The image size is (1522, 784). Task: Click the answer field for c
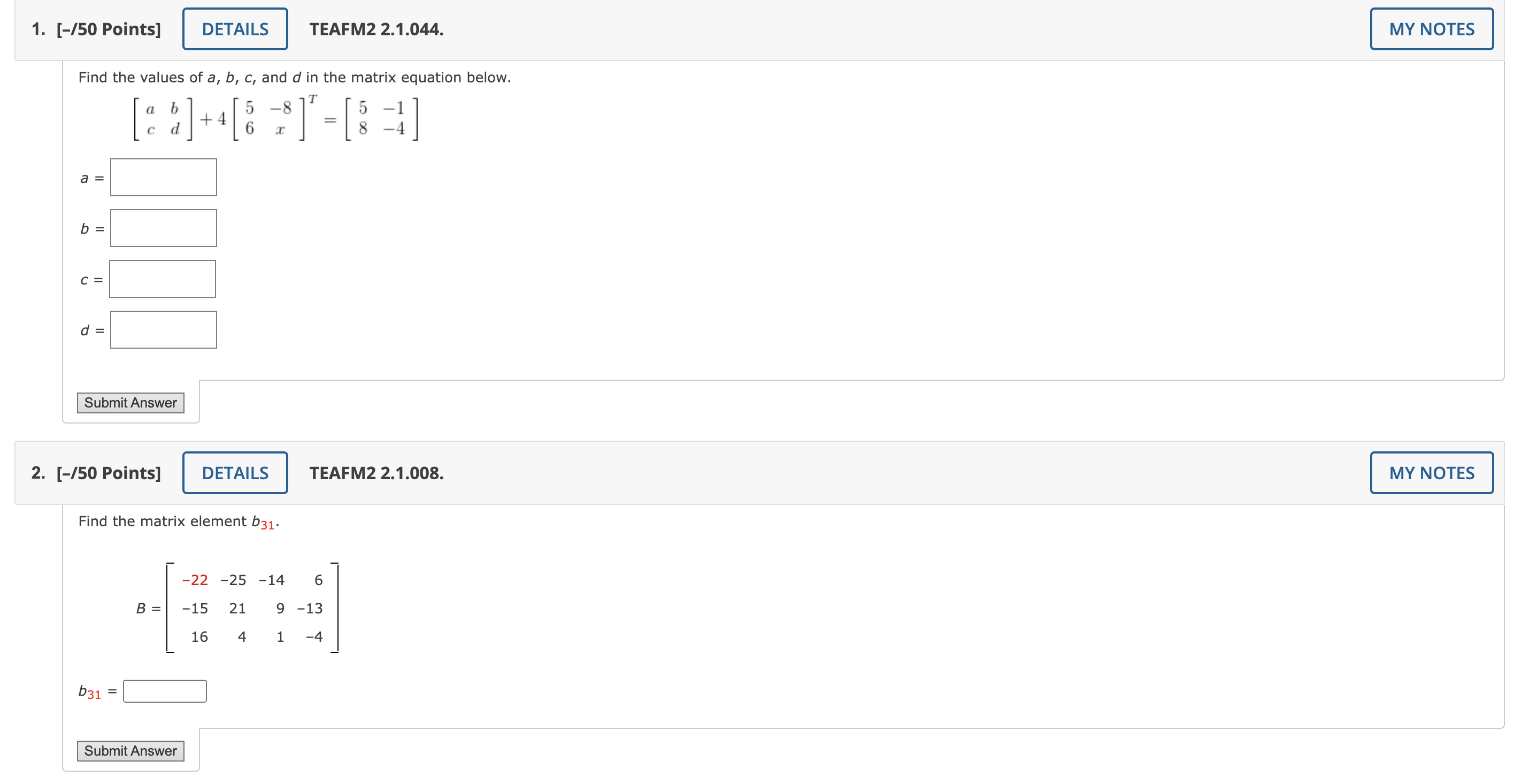(x=163, y=278)
